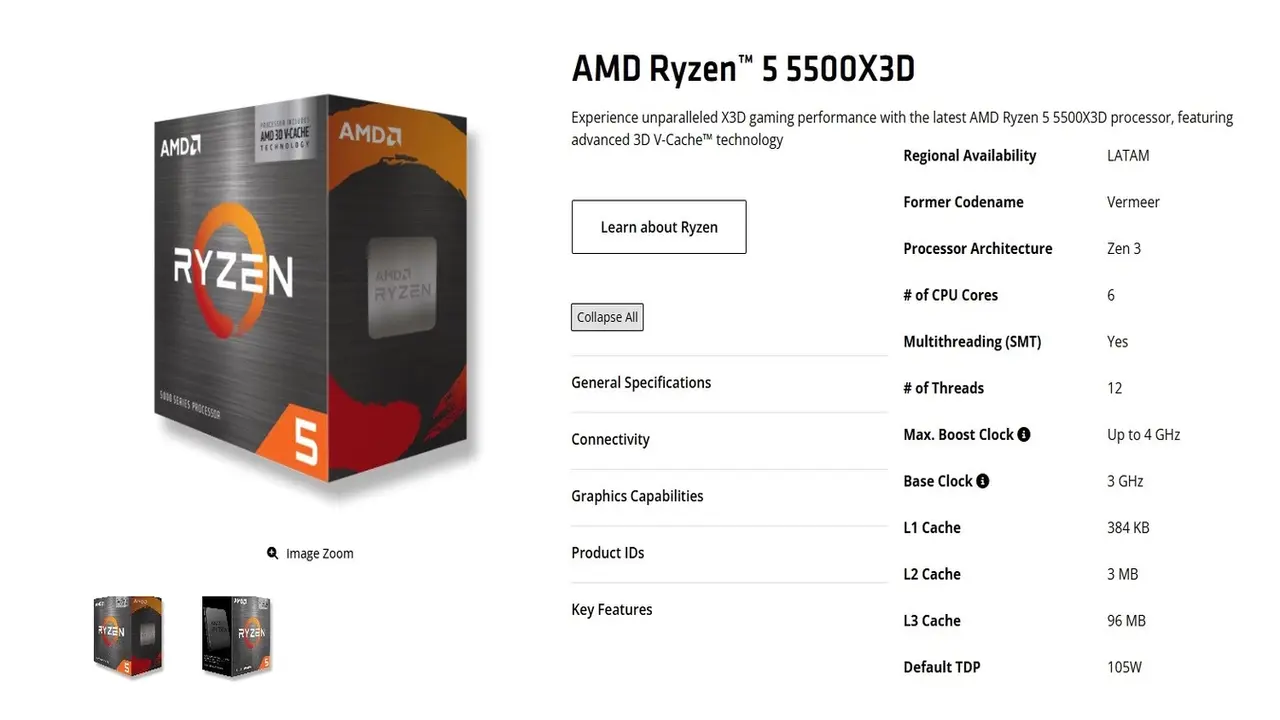Click the Default TDP label
The image size is (1280, 720).
point(941,667)
